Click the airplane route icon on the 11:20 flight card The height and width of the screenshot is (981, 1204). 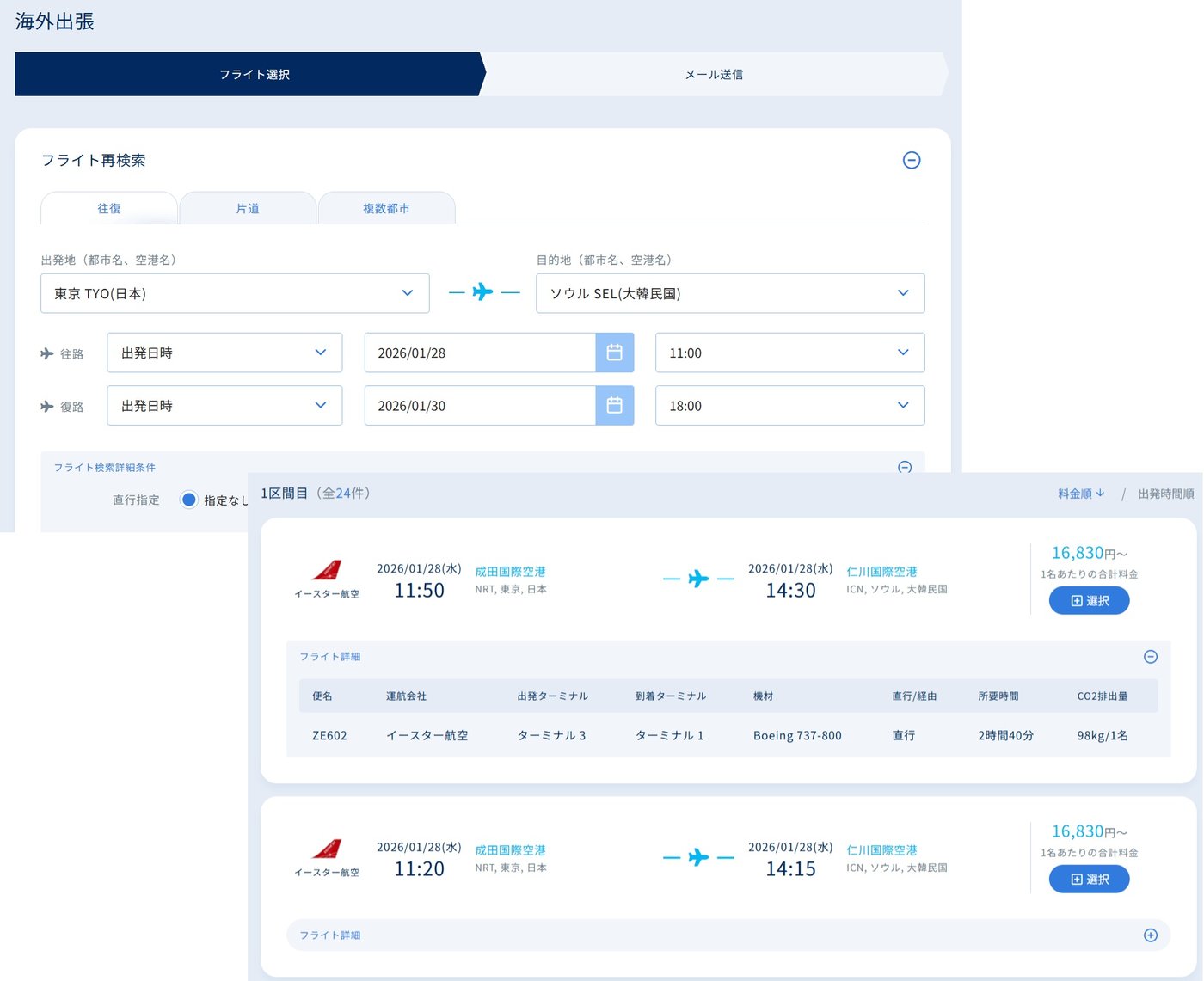click(698, 857)
